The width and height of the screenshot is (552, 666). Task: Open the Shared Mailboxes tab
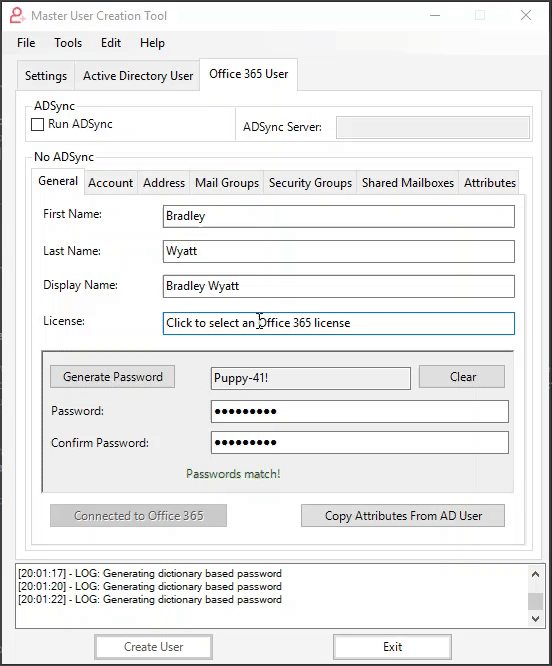(408, 183)
